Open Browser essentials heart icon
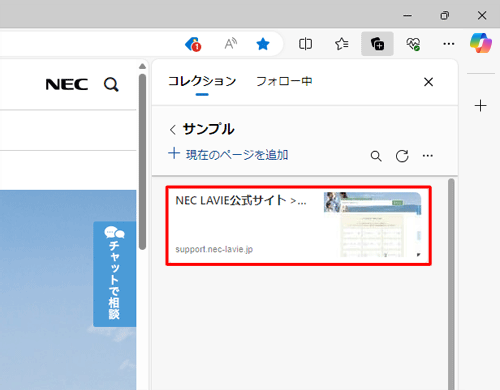Screen dimensions: 500x390 pyautogui.click(x=413, y=44)
